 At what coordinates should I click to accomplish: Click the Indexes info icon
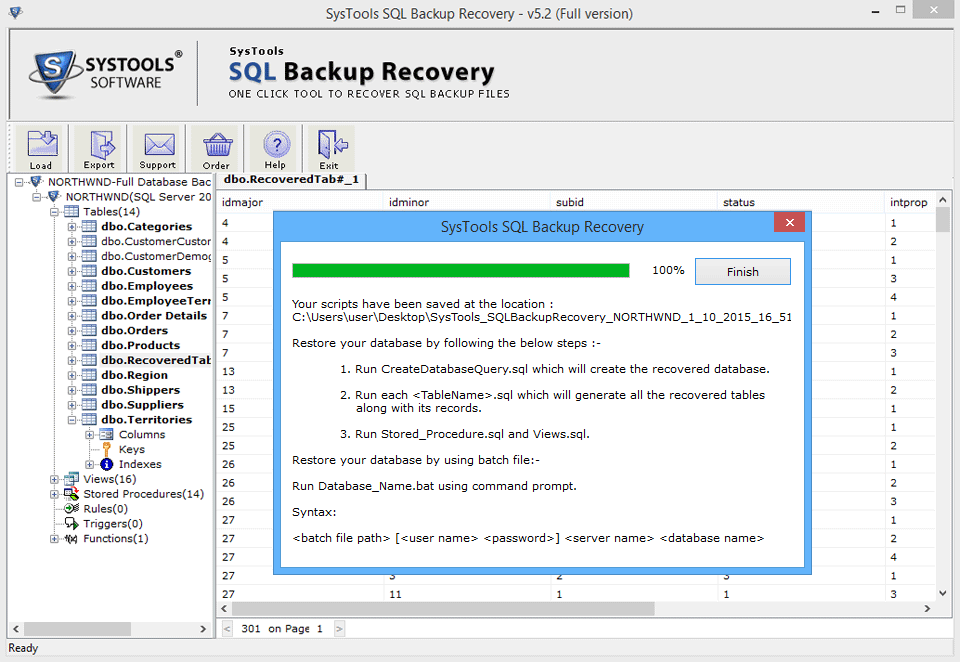point(107,465)
